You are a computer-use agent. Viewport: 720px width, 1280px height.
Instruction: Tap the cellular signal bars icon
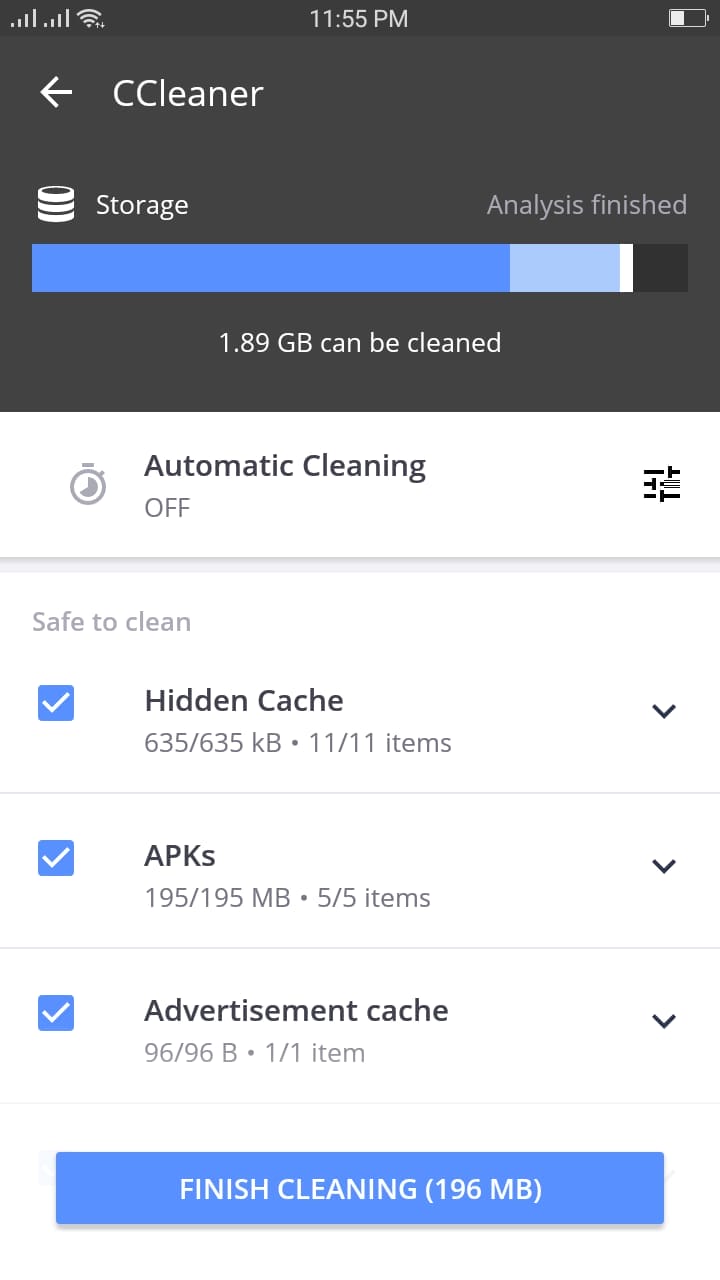tap(38, 18)
